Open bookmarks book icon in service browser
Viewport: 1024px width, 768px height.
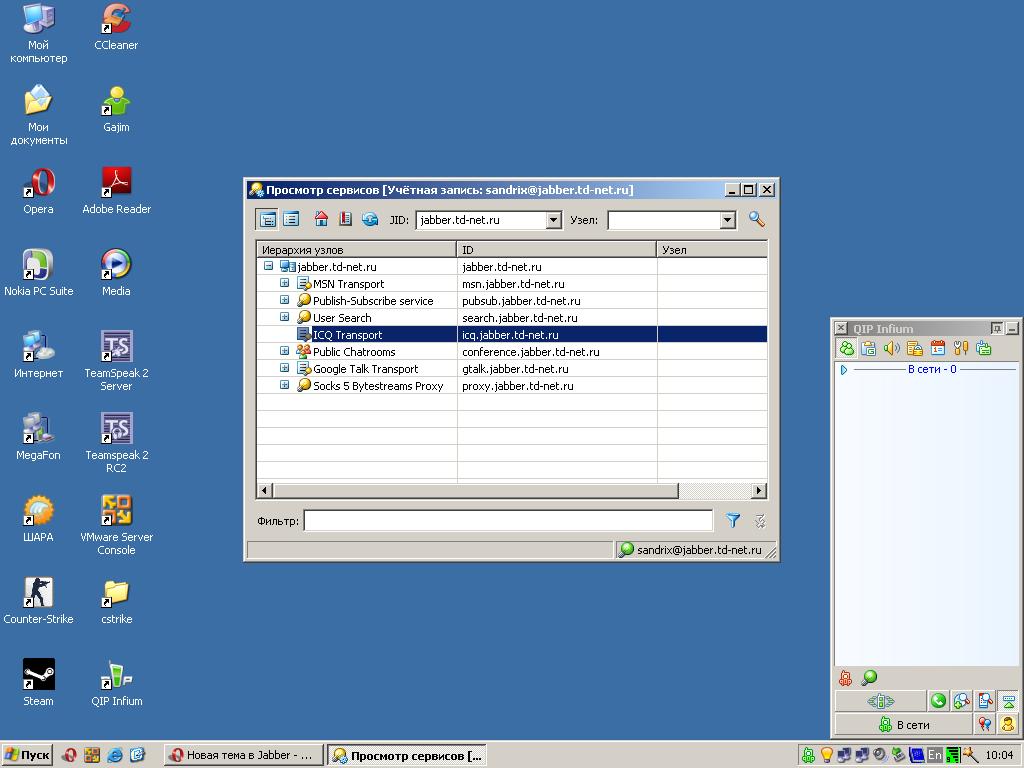coord(345,219)
